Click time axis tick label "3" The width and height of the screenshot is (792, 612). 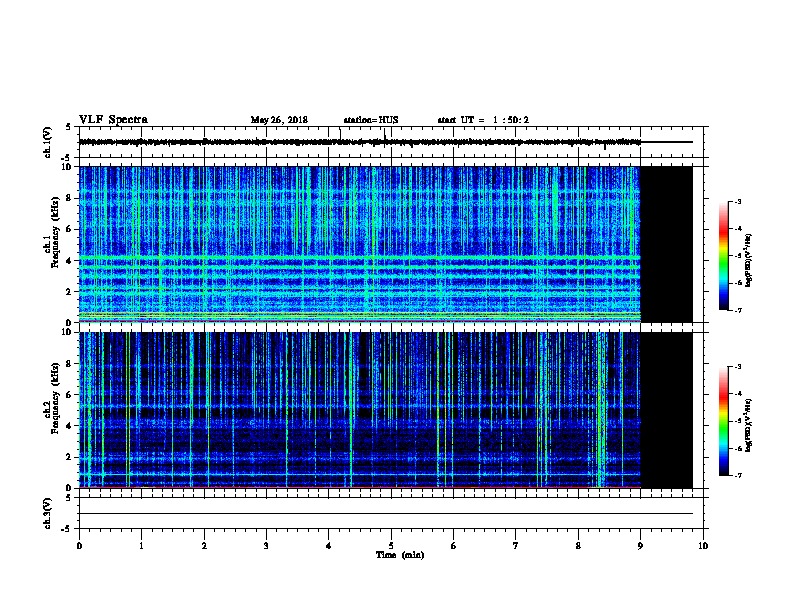coord(266,546)
